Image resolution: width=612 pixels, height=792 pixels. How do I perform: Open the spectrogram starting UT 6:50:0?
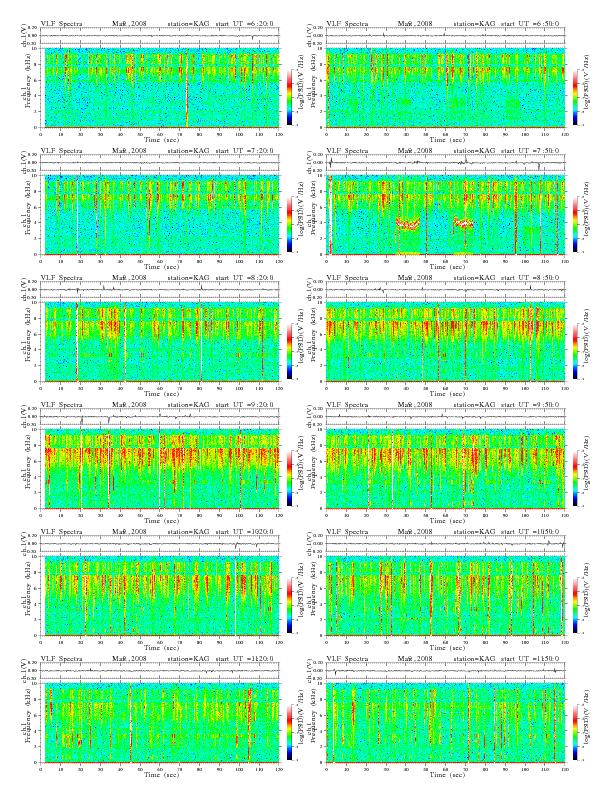pyautogui.click(x=445, y=87)
